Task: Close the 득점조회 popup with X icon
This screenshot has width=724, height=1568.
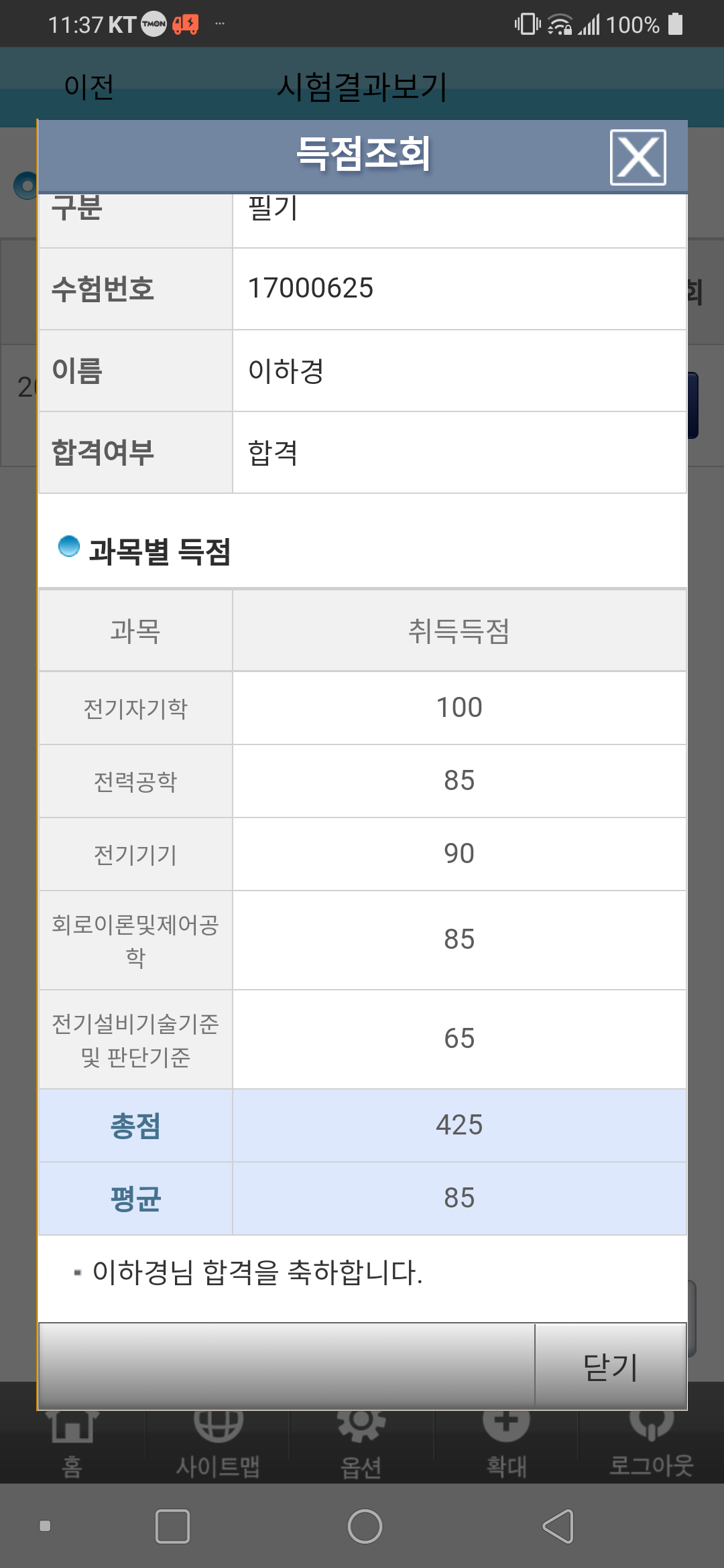Action: coord(638,157)
